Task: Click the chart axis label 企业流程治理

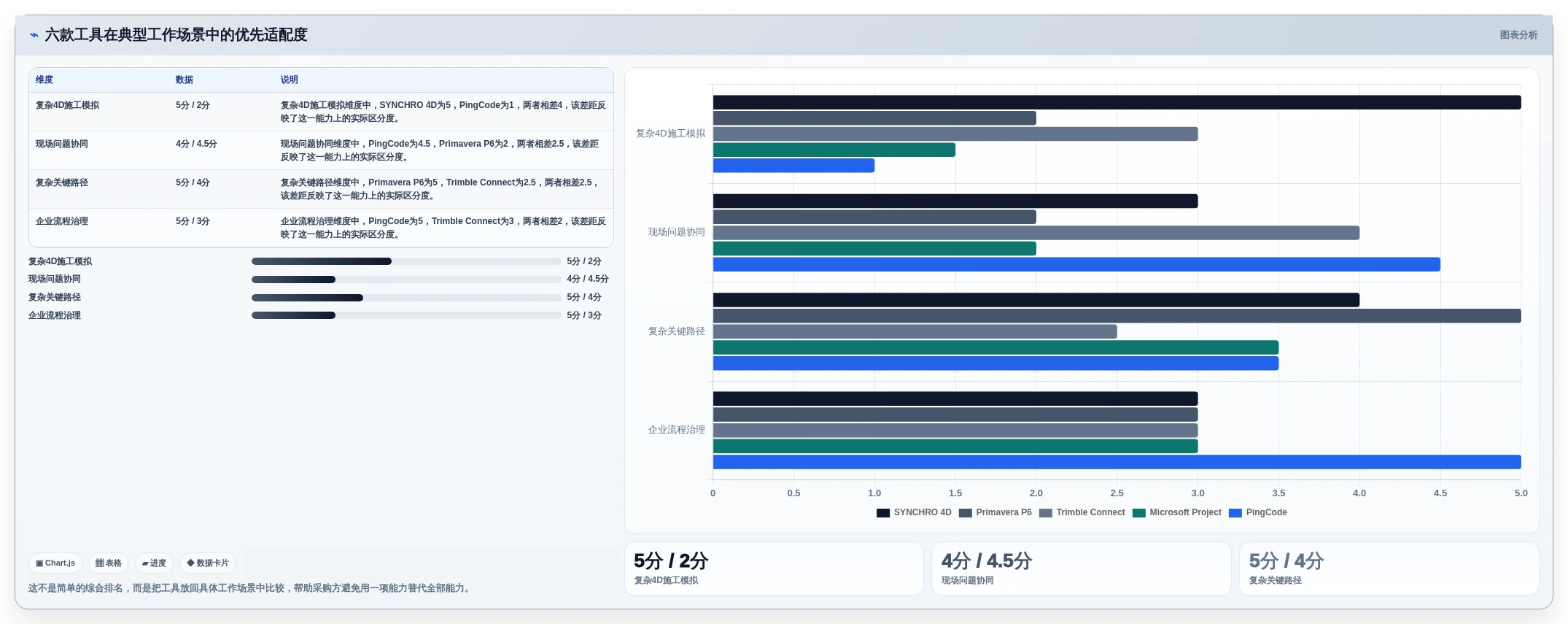Action: [676, 430]
